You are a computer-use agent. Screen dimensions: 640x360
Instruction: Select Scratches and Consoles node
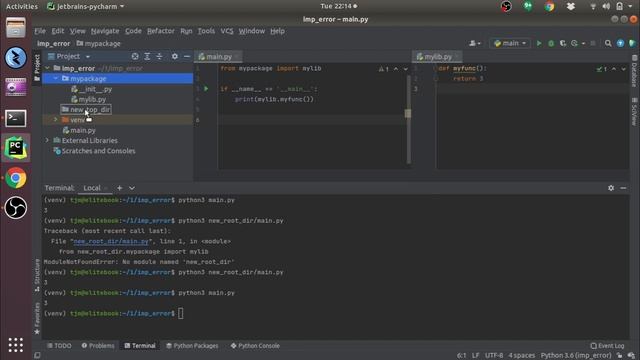[94, 151]
